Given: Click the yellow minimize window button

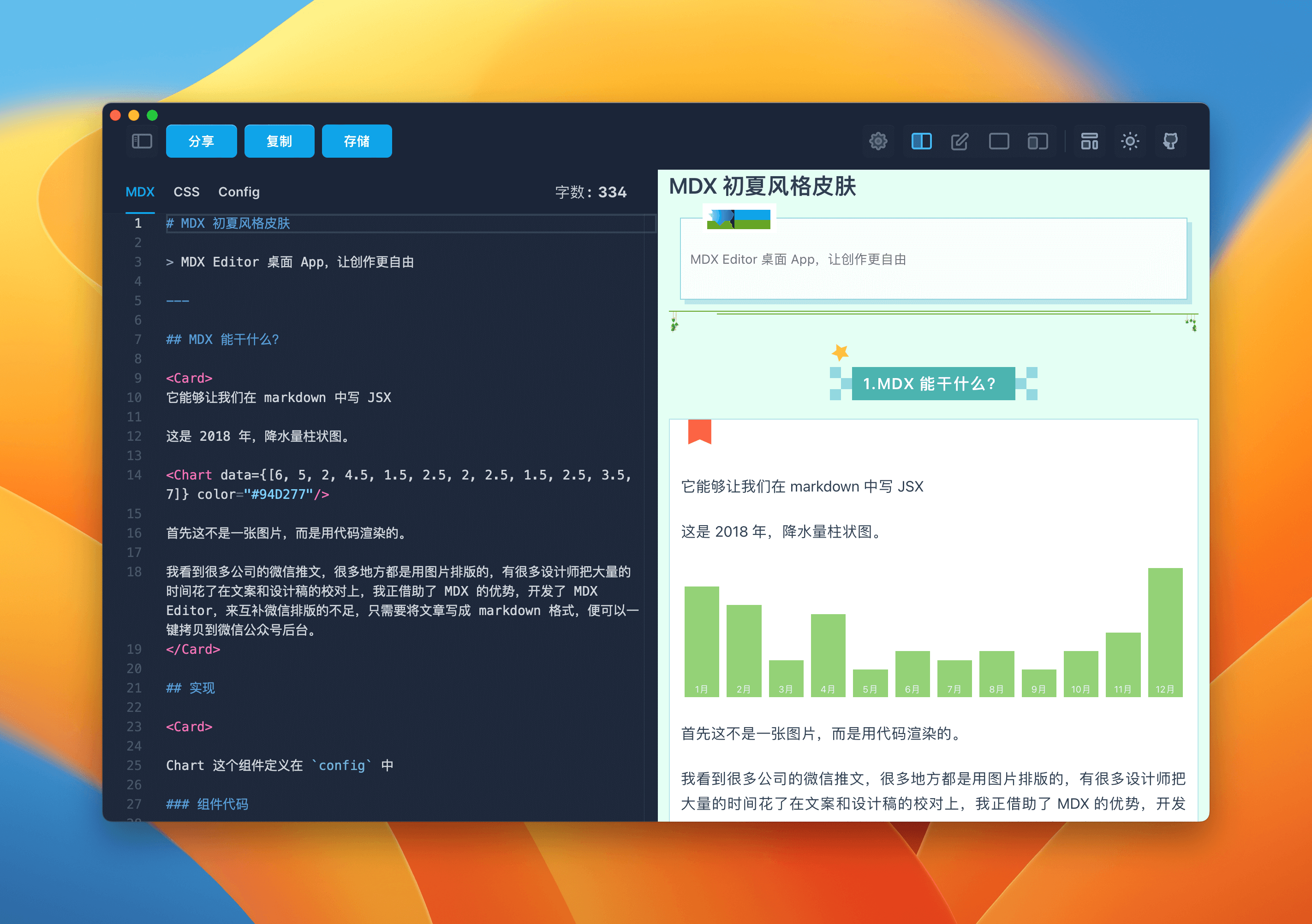Looking at the screenshot, I should coord(134,115).
